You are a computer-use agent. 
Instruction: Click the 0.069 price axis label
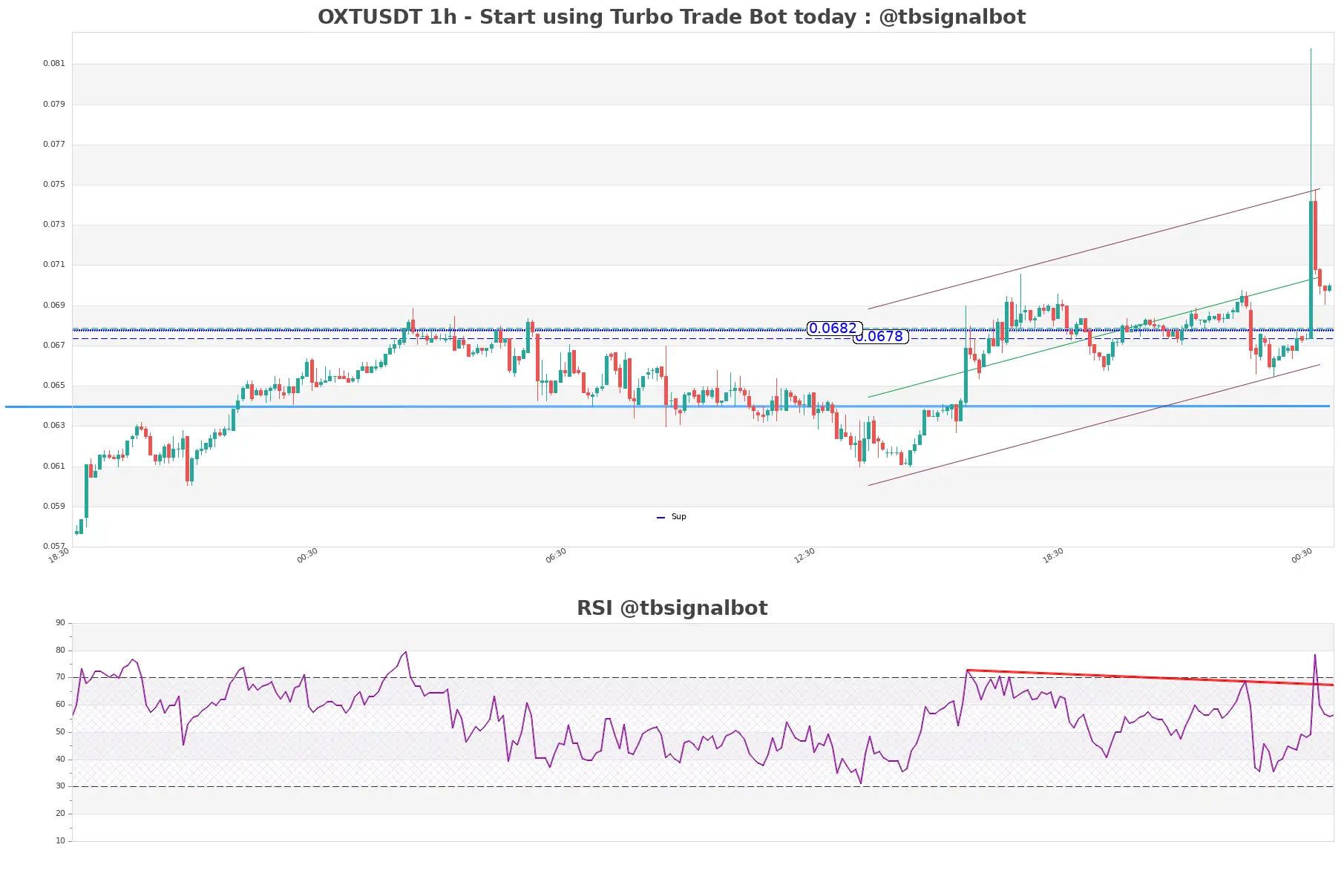pos(54,306)
